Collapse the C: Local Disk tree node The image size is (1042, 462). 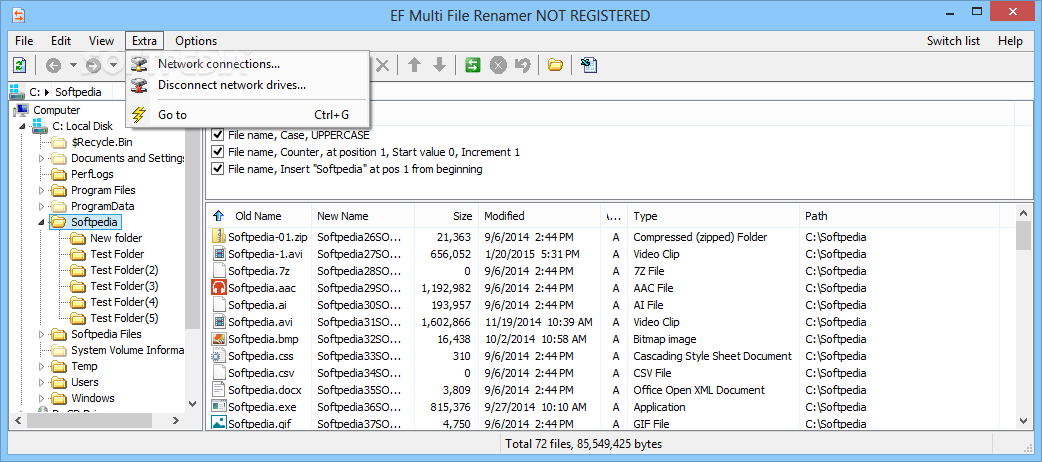22,126
